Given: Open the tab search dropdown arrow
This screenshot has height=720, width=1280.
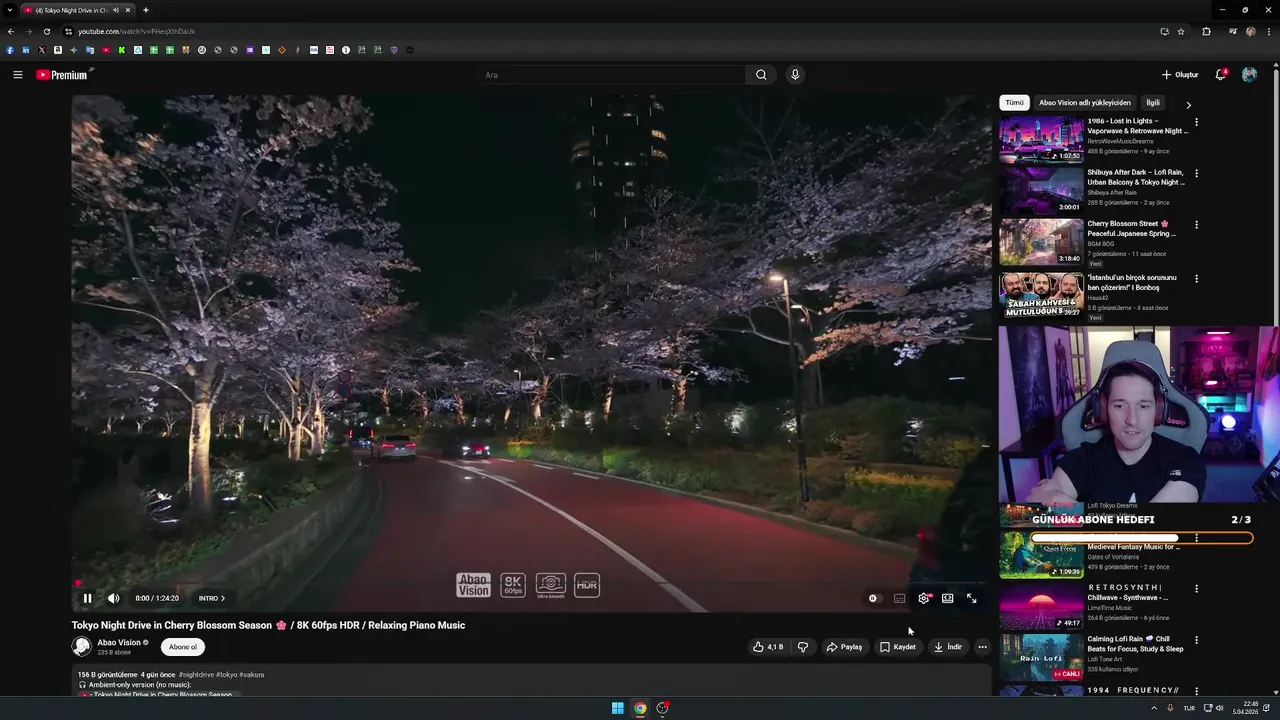Looking at the screenshot, I should (9, 10).
